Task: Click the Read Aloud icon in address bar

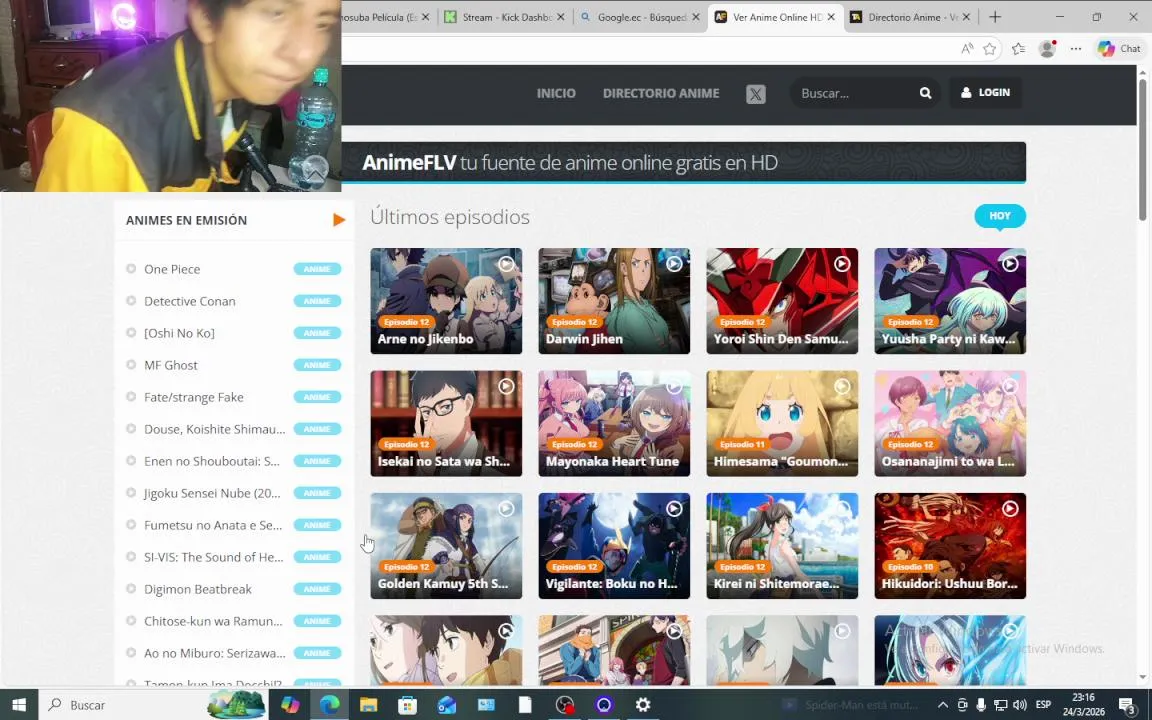Action: [967, 48]
